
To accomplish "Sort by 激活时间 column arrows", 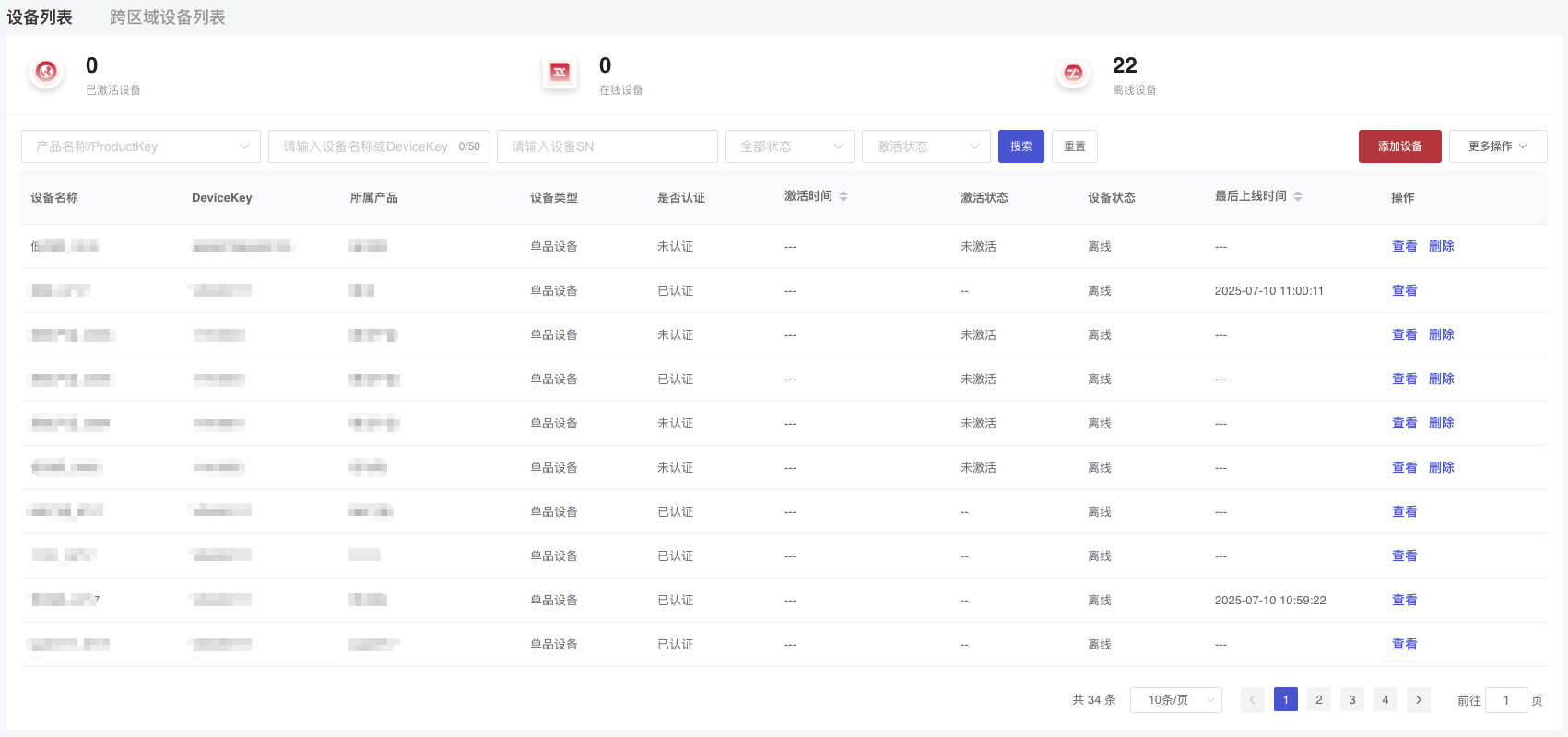I will click(843, 196).
